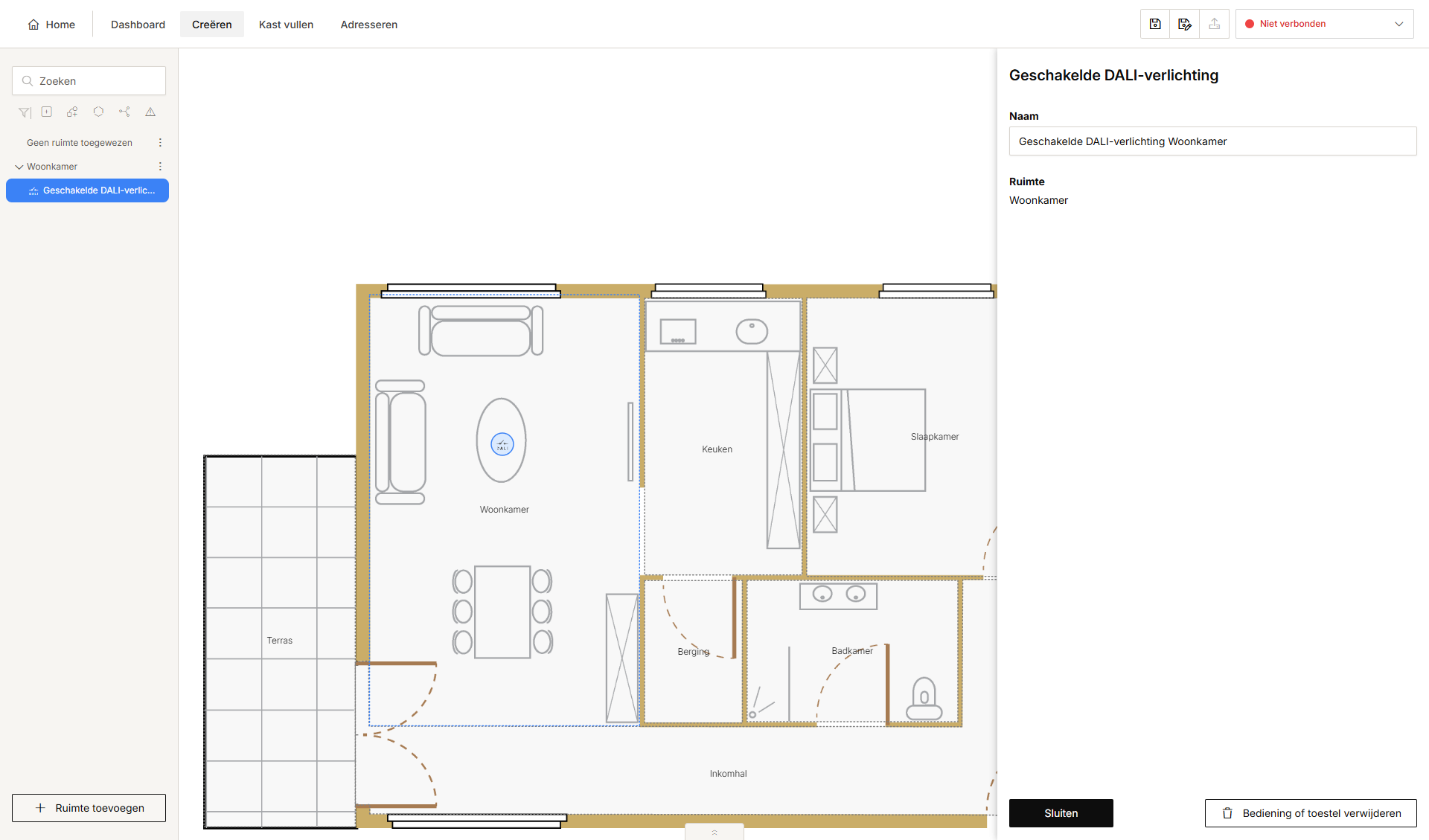Open options menu for Geen ruimte toegewezen

[160, 143]
